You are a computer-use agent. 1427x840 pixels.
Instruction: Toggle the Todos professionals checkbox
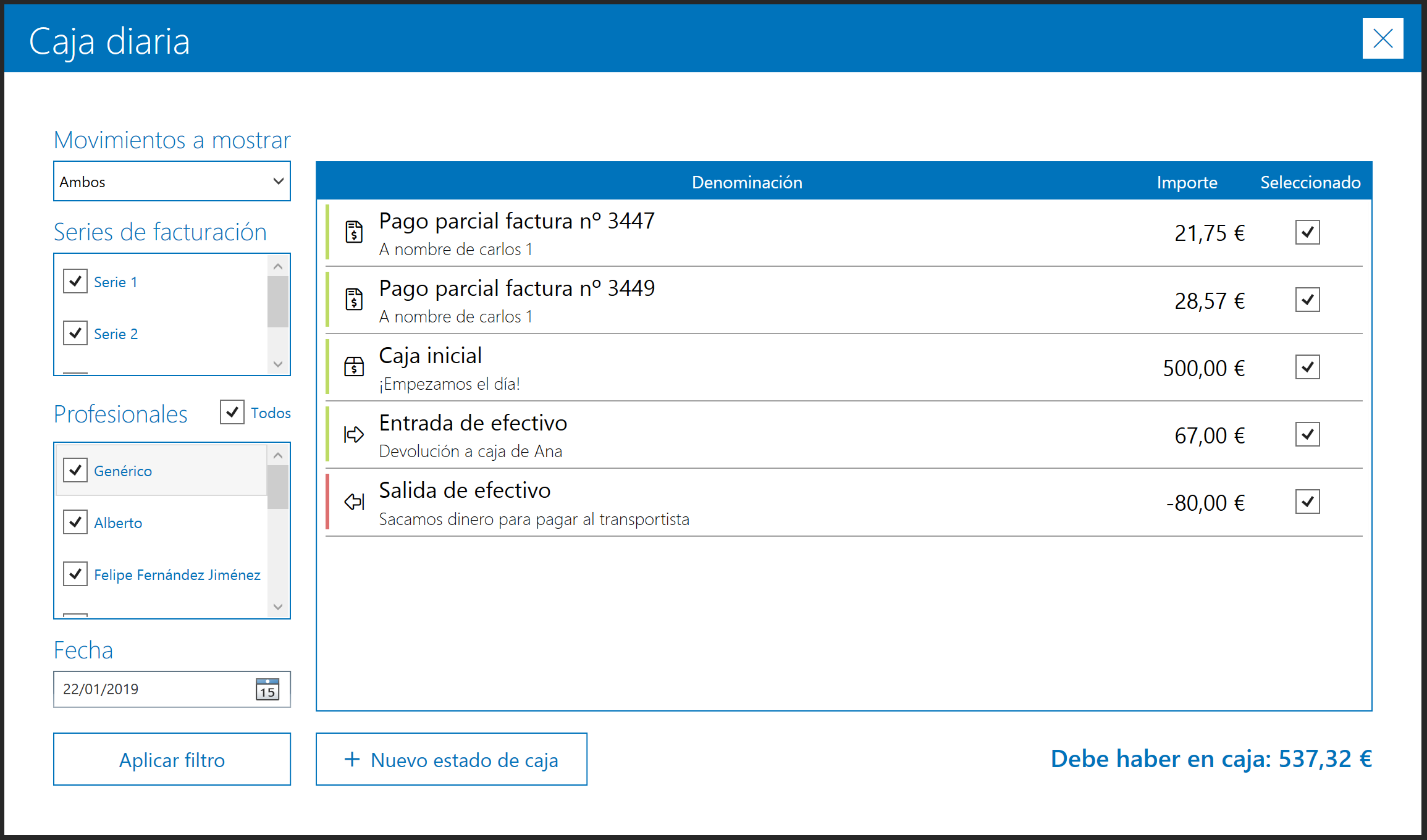[232, 412]
